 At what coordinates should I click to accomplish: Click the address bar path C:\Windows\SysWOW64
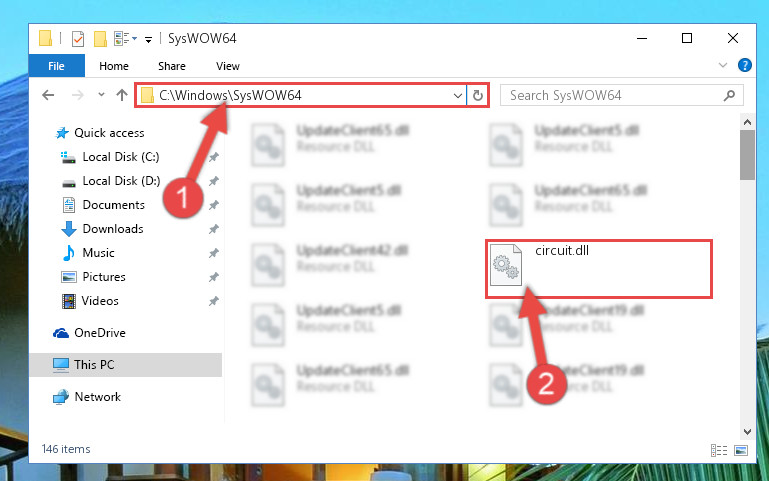tap(230, 95)
